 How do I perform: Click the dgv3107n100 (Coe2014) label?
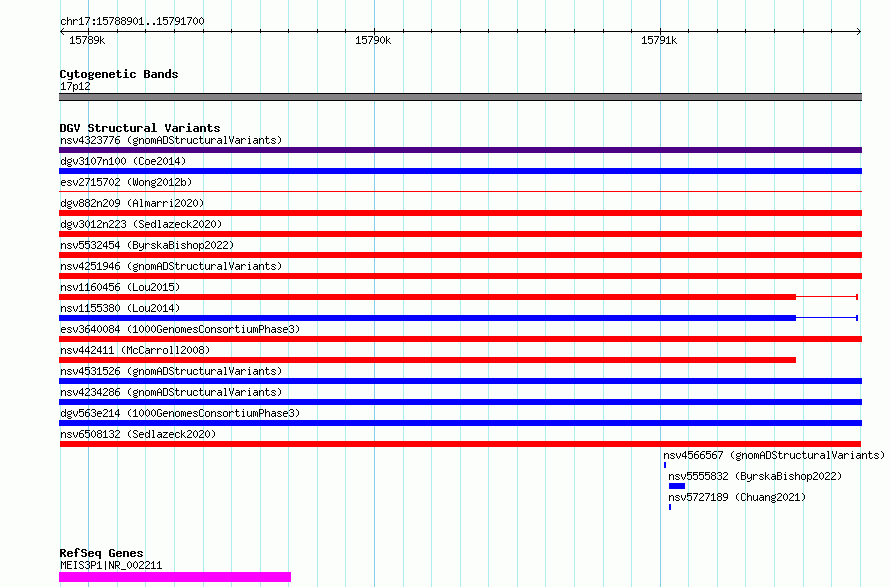(x=123, y=161)
